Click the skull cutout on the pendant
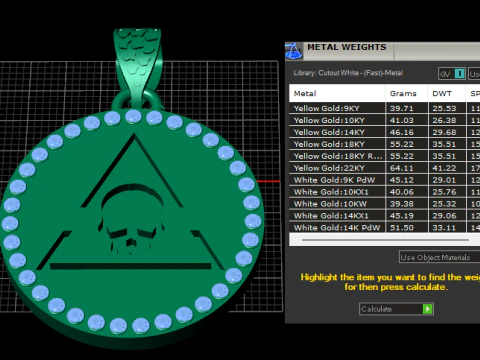This screenshot has height=360, width=480. tap(131, 218)
